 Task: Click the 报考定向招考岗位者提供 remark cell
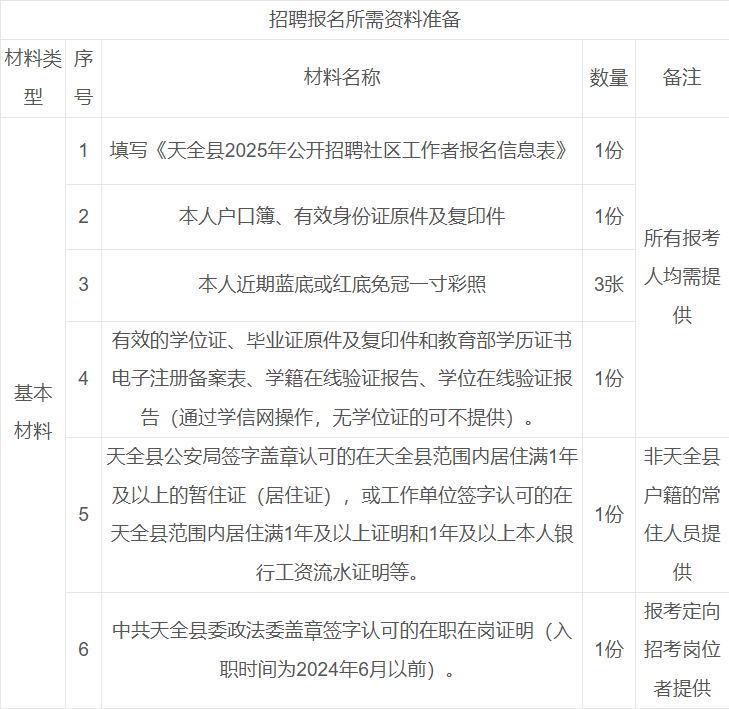pyautogui.click(x=682, y=650)
